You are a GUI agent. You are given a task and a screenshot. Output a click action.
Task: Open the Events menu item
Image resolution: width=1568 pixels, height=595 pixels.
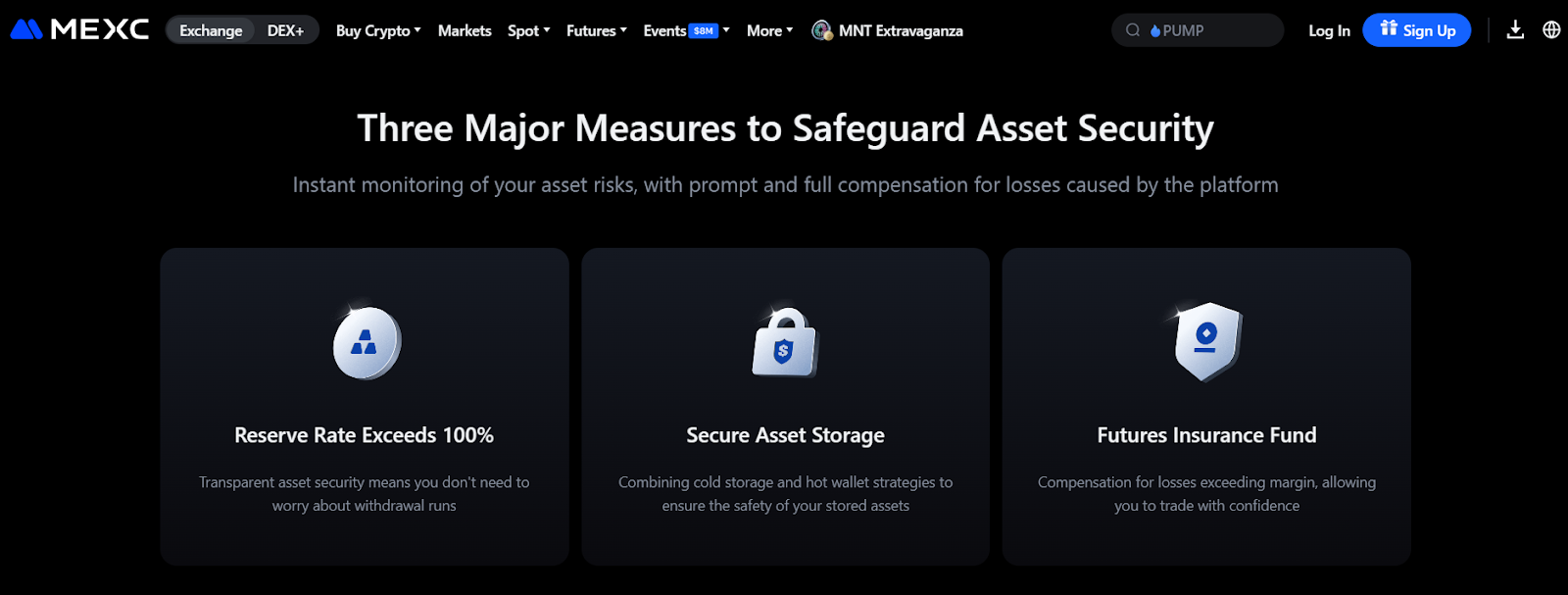[686, 30]
